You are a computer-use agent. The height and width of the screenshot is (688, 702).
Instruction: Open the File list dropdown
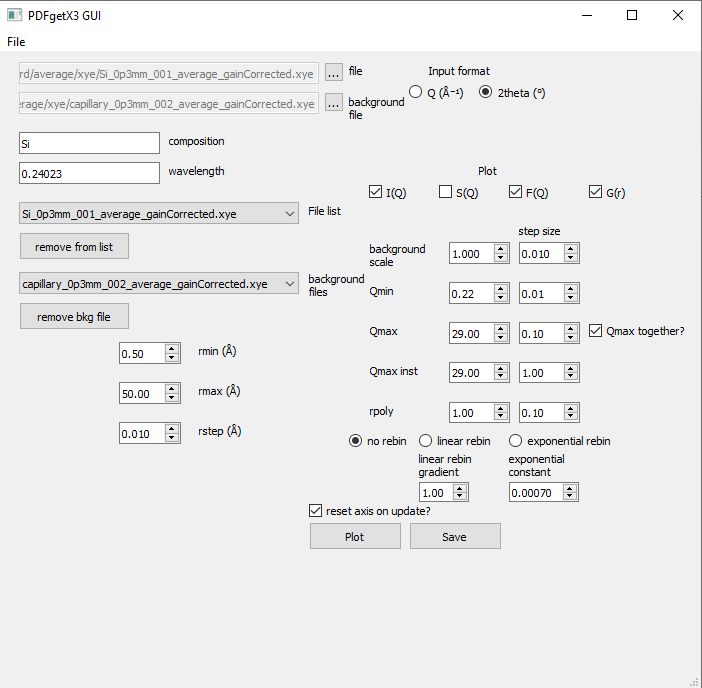158,214
